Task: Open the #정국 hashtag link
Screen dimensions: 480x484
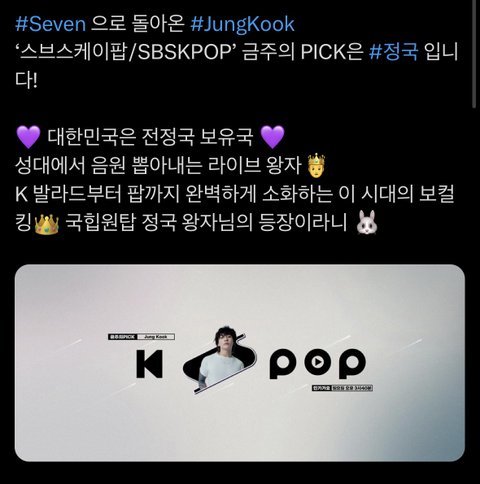Action: click(393, 52)
